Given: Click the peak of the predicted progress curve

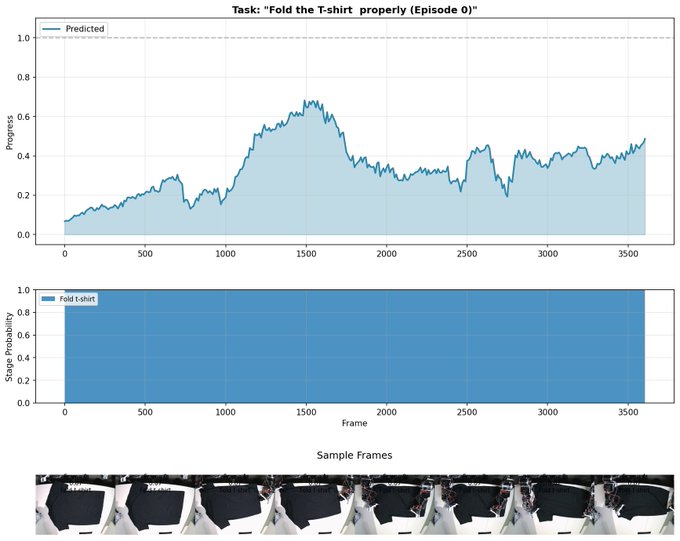Looking at the screenshot, I should point(308,101).
